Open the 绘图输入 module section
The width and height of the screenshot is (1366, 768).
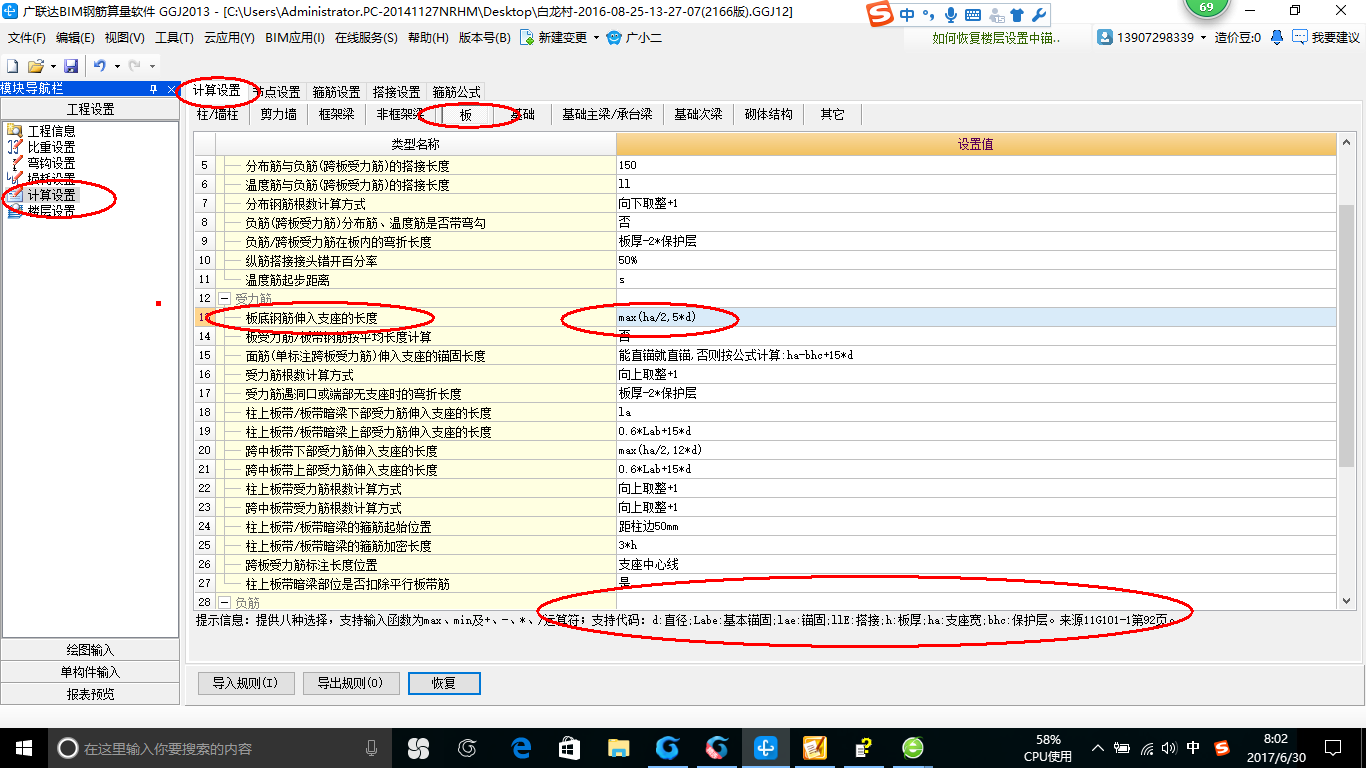[91, 649]
